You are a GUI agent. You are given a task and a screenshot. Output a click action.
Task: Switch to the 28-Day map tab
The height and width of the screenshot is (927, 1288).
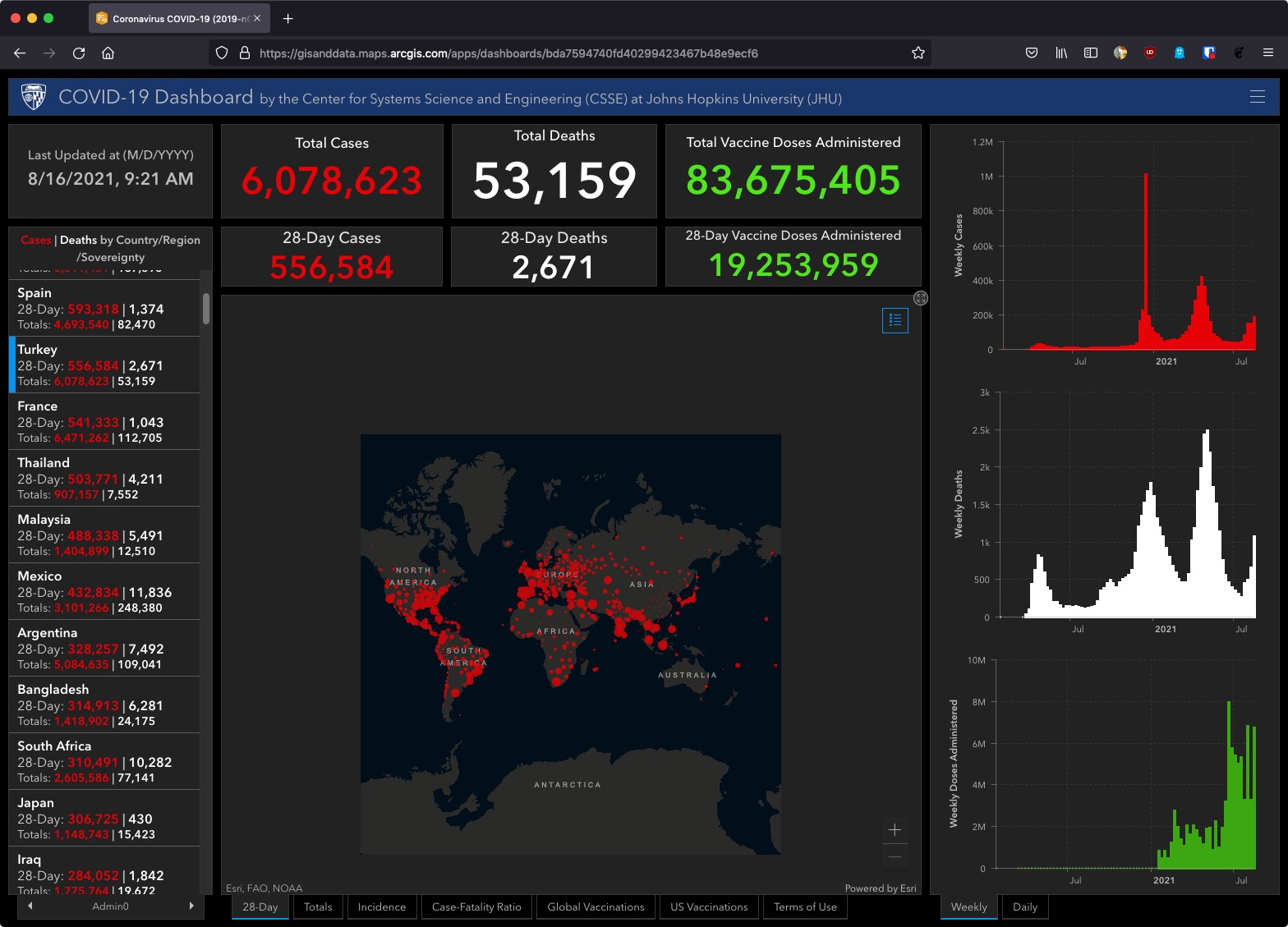[260, 907]
